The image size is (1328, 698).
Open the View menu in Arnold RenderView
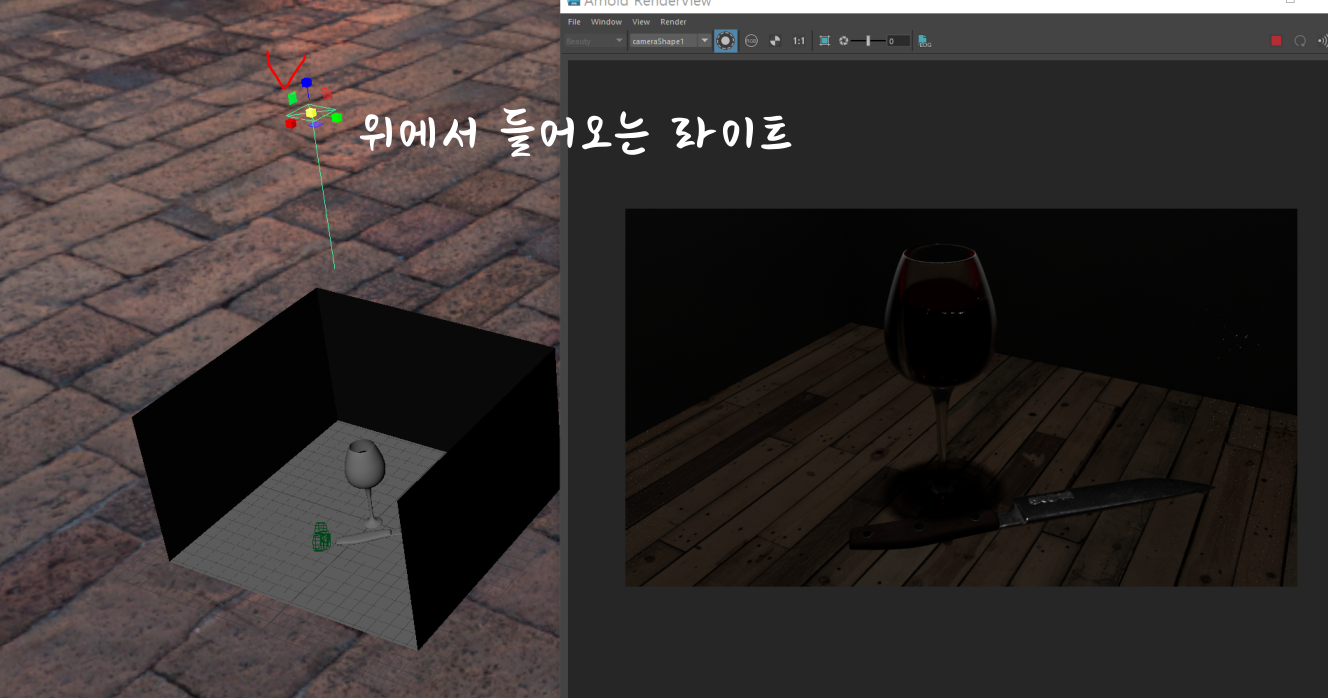[x=641, y=22]
